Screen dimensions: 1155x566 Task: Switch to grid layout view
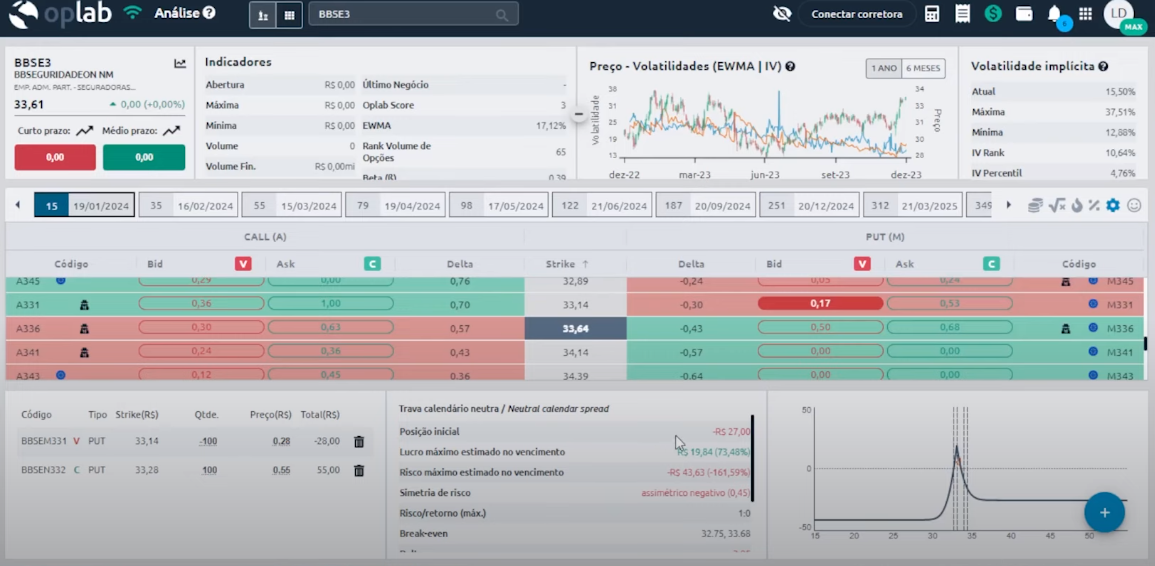[x=289, y=15]
